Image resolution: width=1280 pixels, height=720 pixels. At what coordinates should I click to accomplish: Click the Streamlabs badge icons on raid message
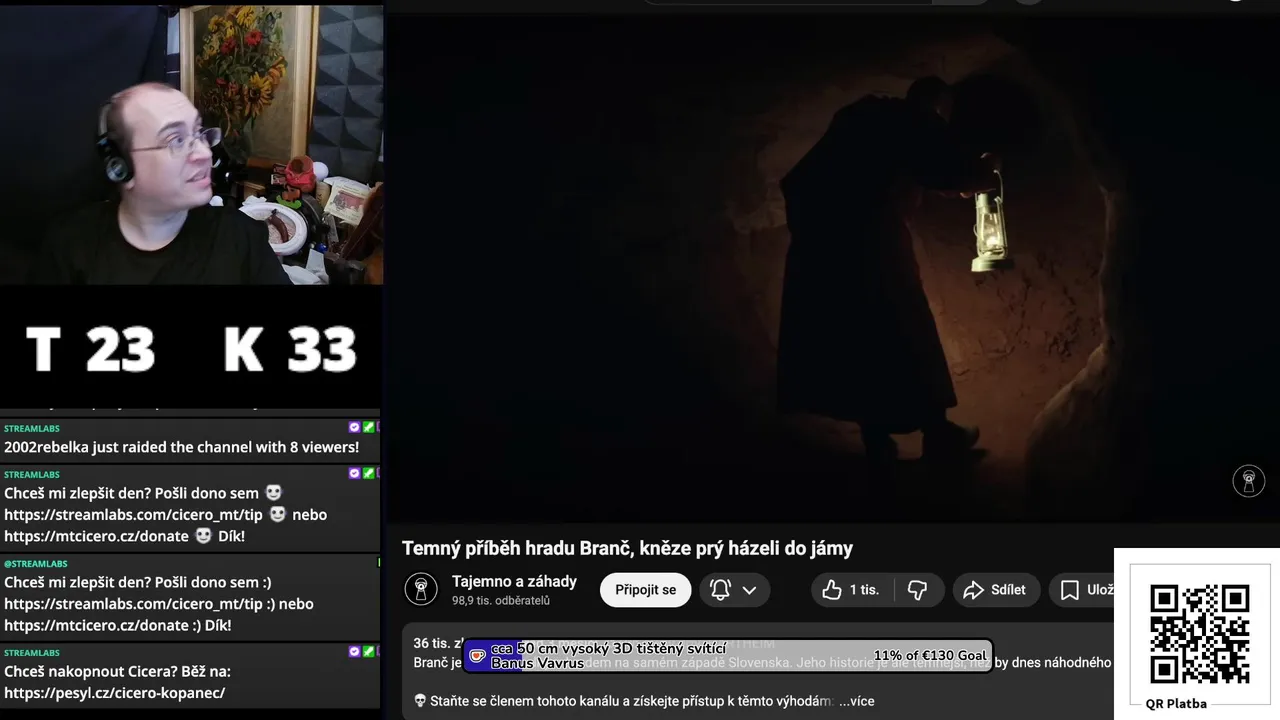363,427
